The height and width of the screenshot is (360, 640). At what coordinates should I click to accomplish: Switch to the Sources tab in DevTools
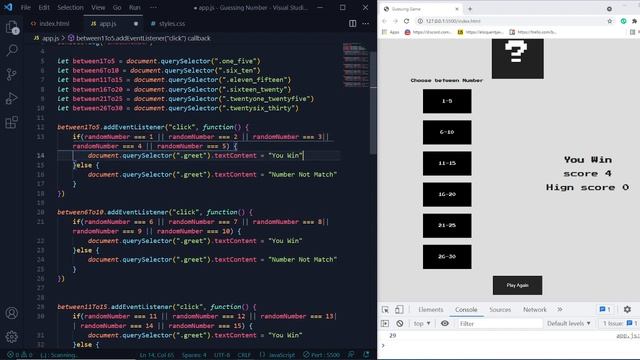[x=500, y=309]
